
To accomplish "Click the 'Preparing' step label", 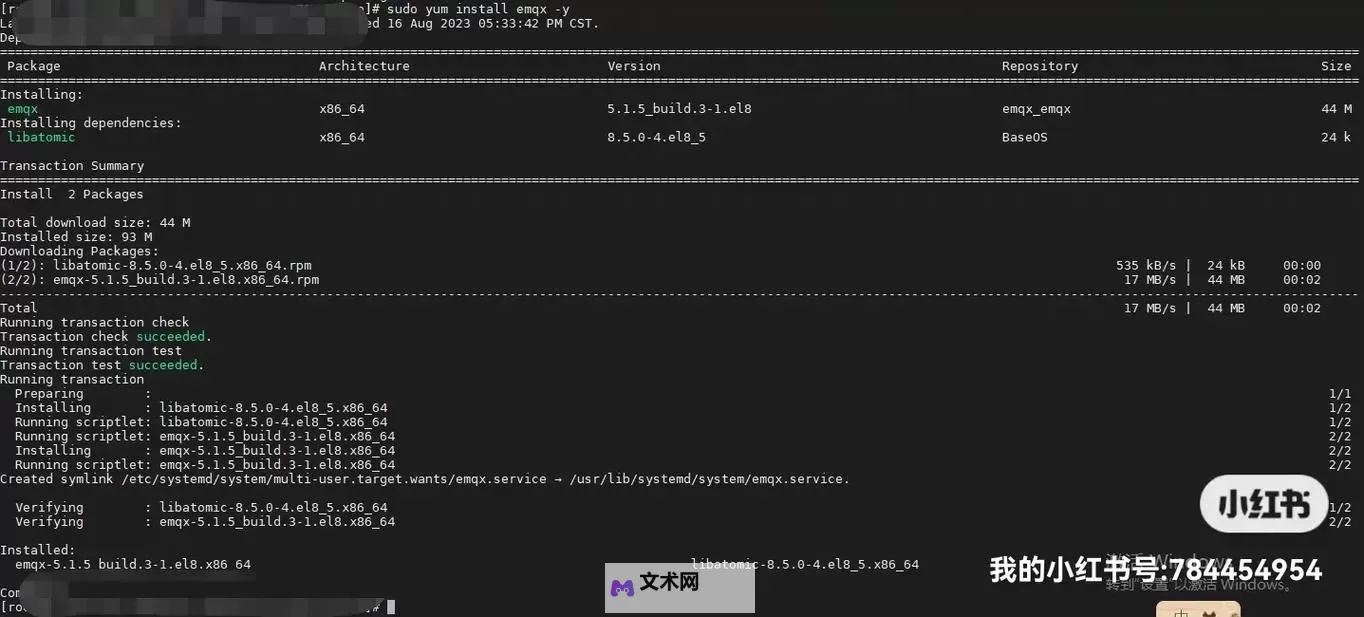I will tap(49, 394).
